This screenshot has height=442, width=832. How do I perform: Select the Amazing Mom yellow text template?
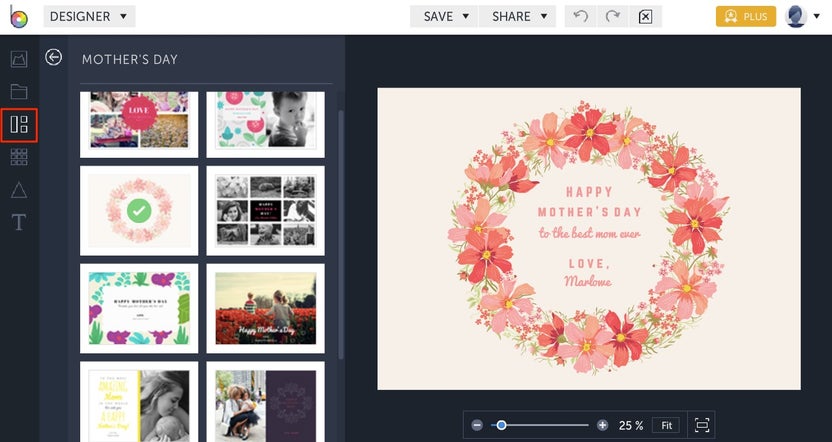point(139,402)
